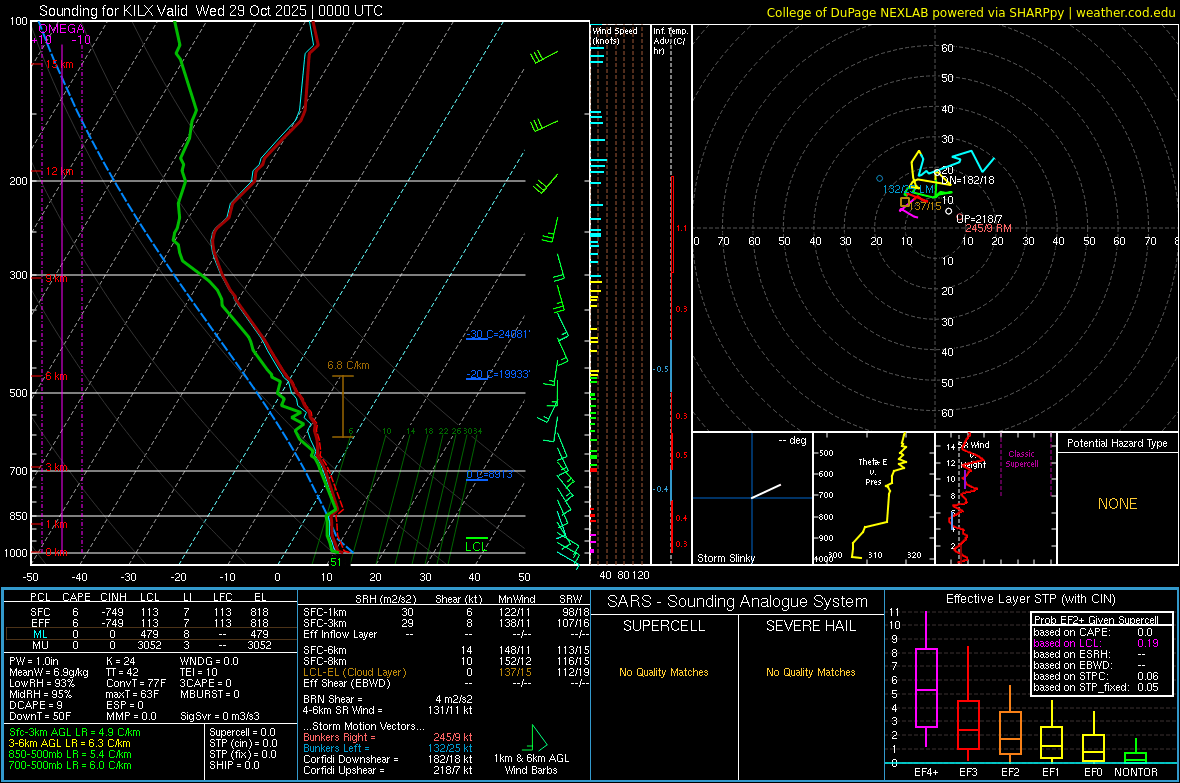This screenshot has height=783, width=1180.
Task: Click the 0 C=8913' level label
Action: coord(489,474)
